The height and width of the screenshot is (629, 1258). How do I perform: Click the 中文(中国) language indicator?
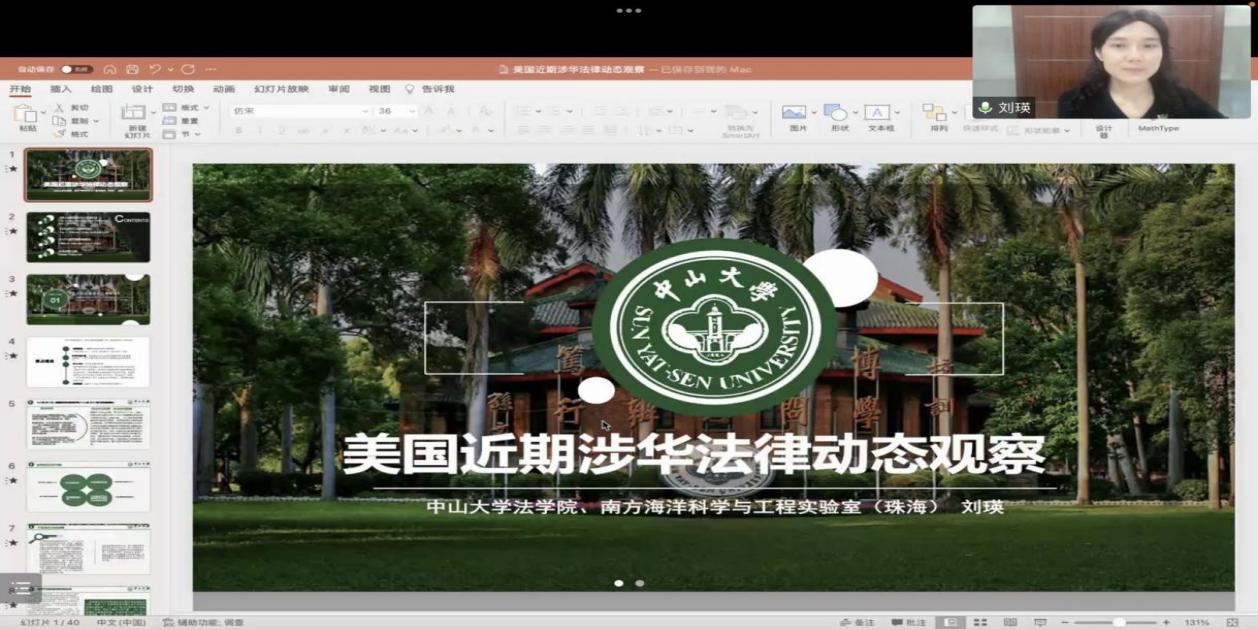click(121, 622)
